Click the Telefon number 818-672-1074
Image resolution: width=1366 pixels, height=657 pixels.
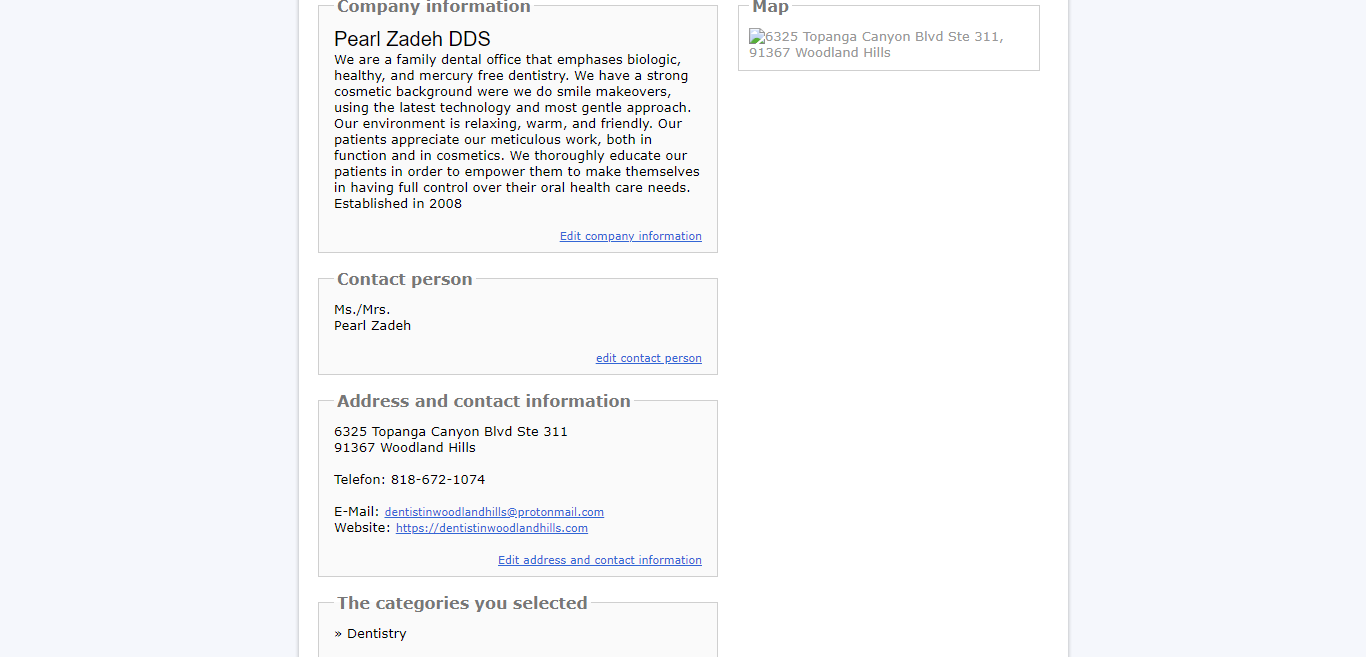438,480
